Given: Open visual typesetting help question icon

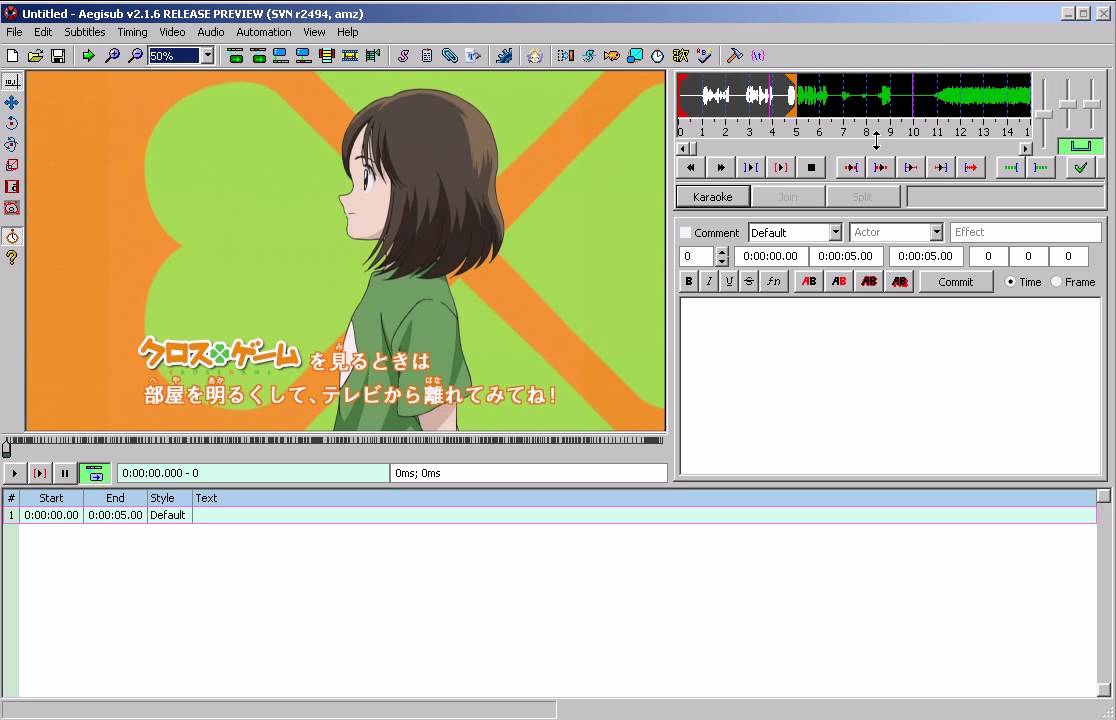Looking at the screenshot, I should pyautogui.click(x=12, y=258).
